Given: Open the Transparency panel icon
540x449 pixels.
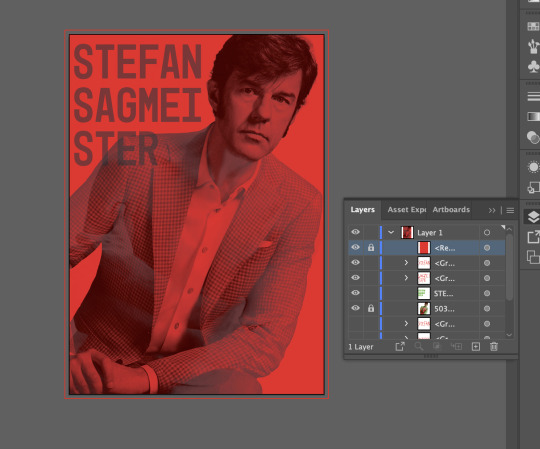Looking at the screenshot, I should pos(533,137).
